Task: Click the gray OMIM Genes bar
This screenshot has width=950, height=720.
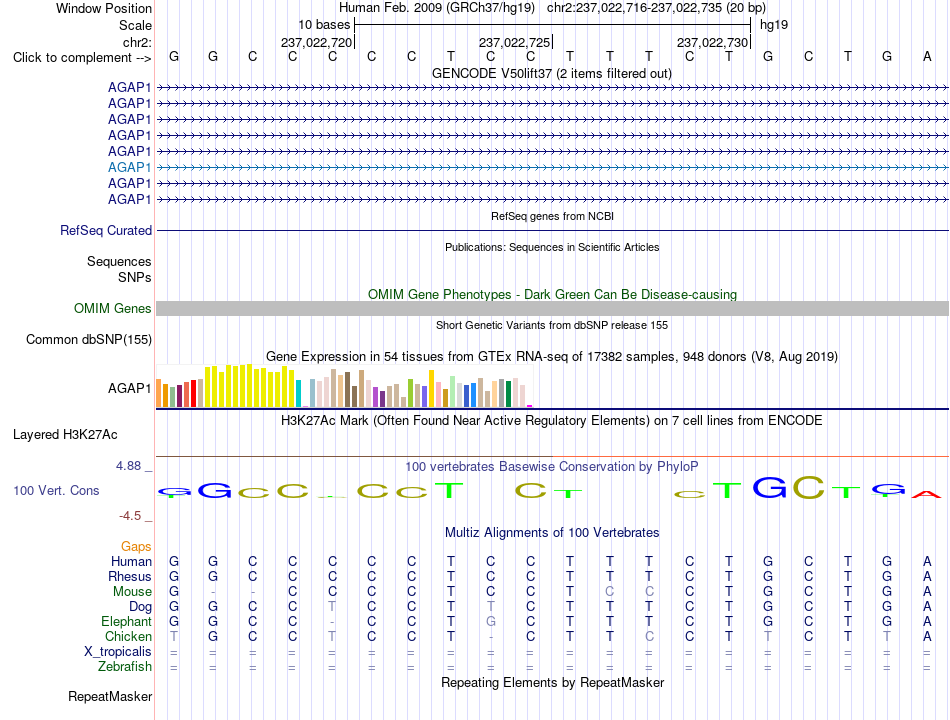Action: pos(552,308)
